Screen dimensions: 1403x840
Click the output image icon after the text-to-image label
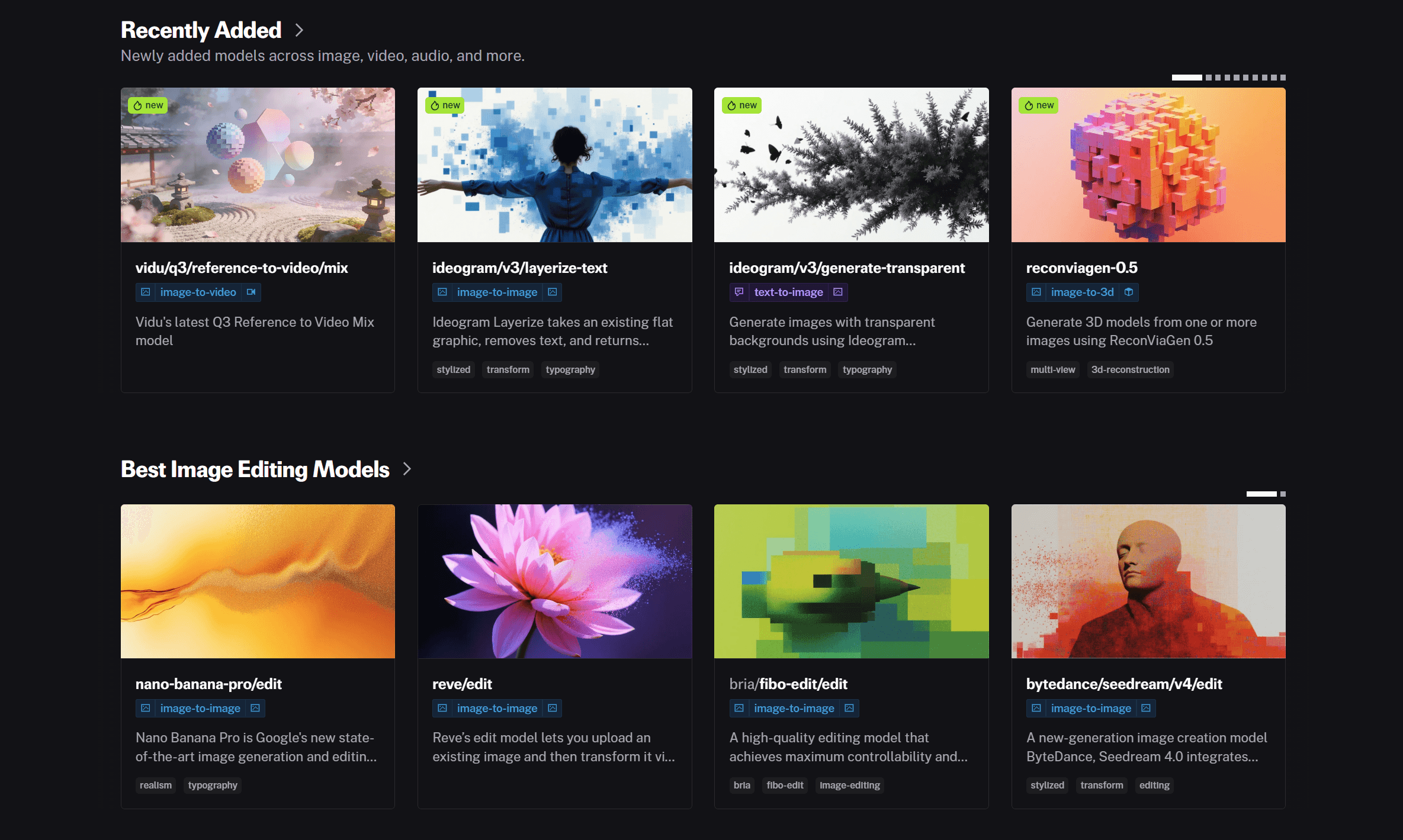pyautogui.click(x=838, y=292)
